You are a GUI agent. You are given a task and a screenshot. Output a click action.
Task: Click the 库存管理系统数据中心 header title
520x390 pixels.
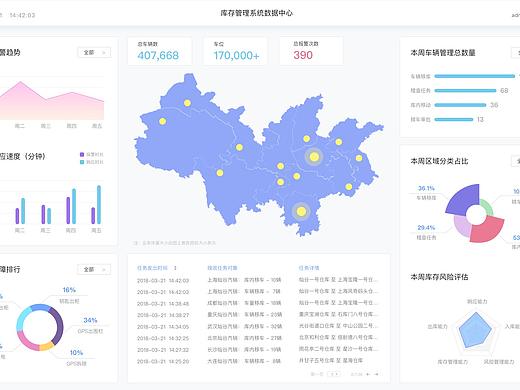point(256,13)
